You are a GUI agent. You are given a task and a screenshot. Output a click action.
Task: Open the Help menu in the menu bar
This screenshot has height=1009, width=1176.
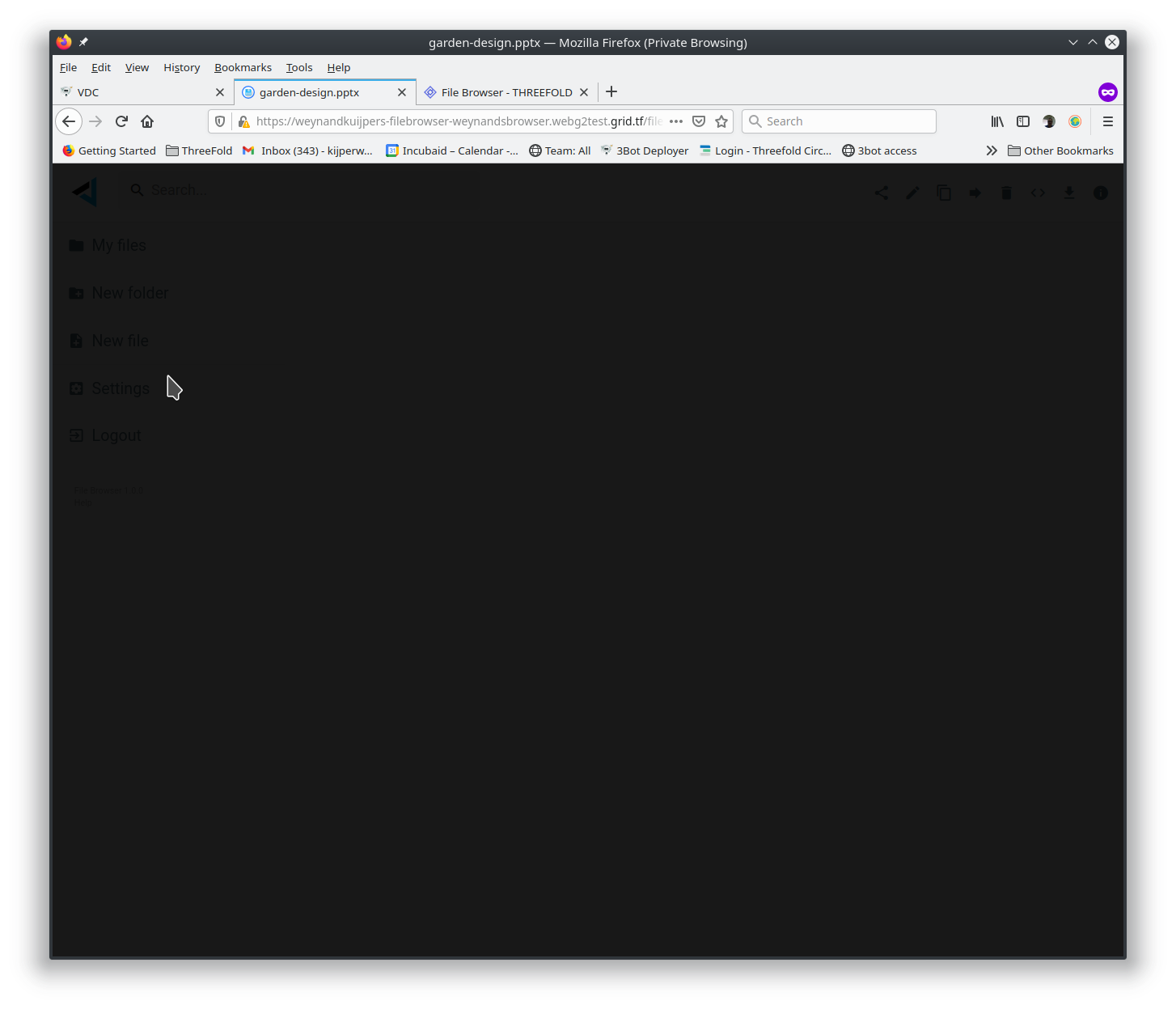point(339,67)
